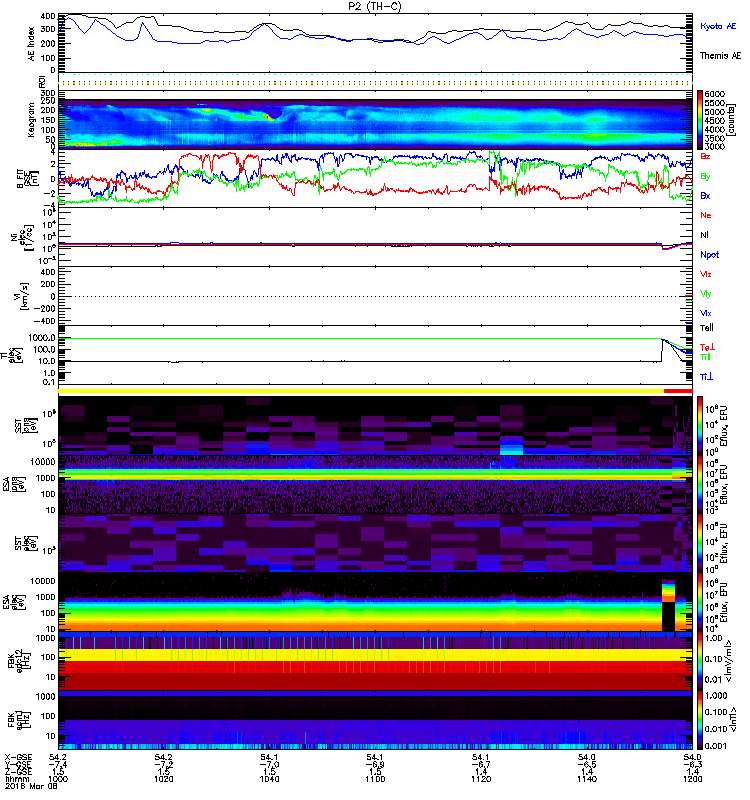Click the black data gap in ESA electron spectrogram
Screen dimensions: 750x800
668,616
